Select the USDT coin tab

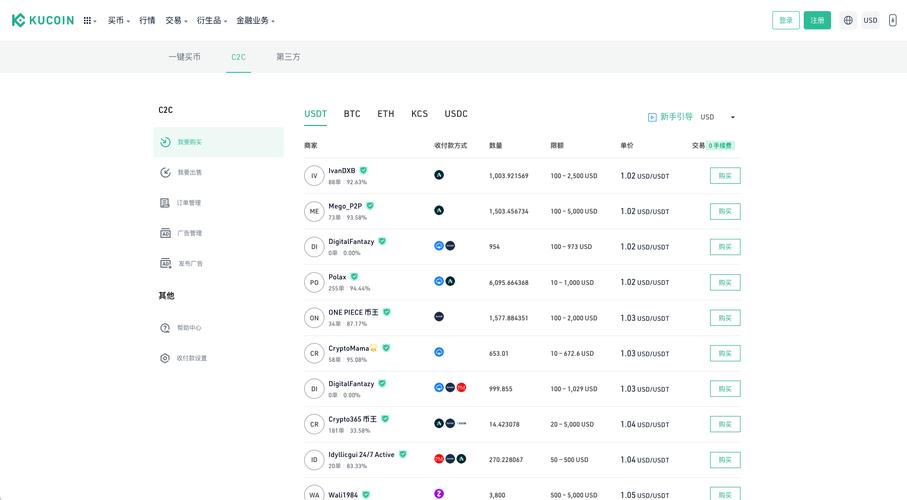coord(315,114)
